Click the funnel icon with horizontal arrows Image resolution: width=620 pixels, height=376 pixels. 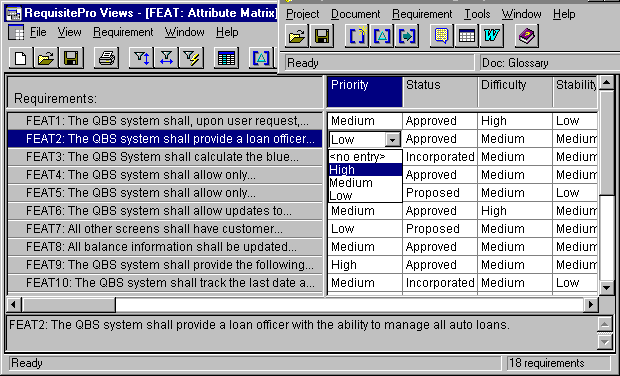166,59
